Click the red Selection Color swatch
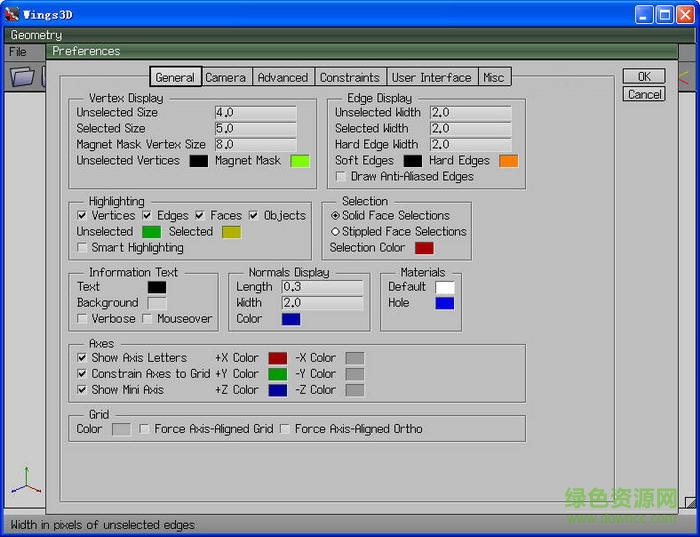Screen dimensions: 700x537 point(424,248)
